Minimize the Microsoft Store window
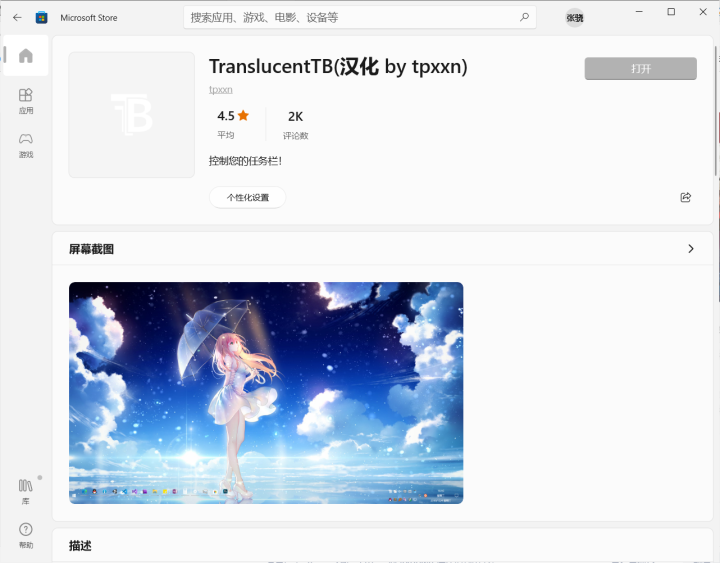This screenshot has height=563, width=720. pyautogui.click(x=639, y=11)
